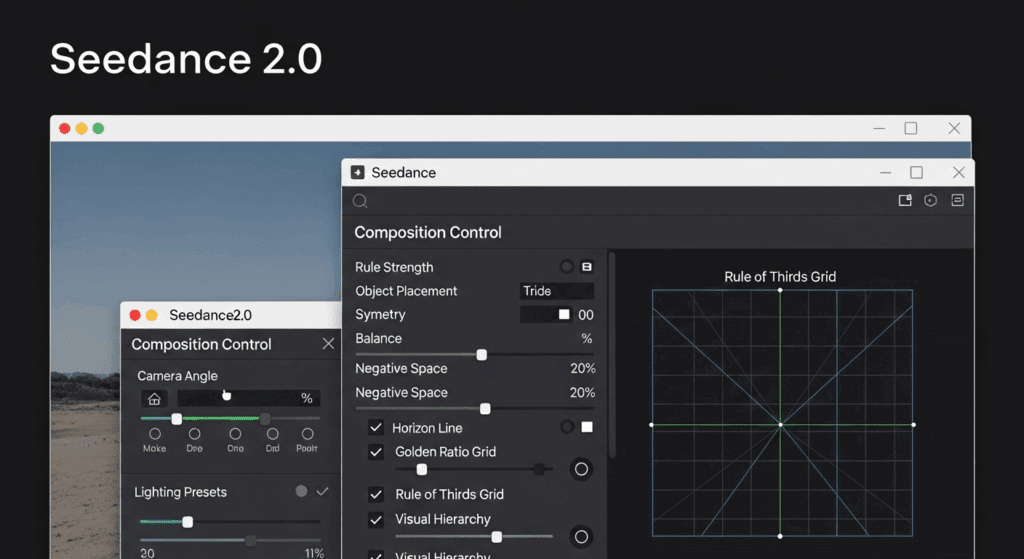Click the center point of the thirds grid
This screenshot has height=559, width=1024.
[781, 425]
